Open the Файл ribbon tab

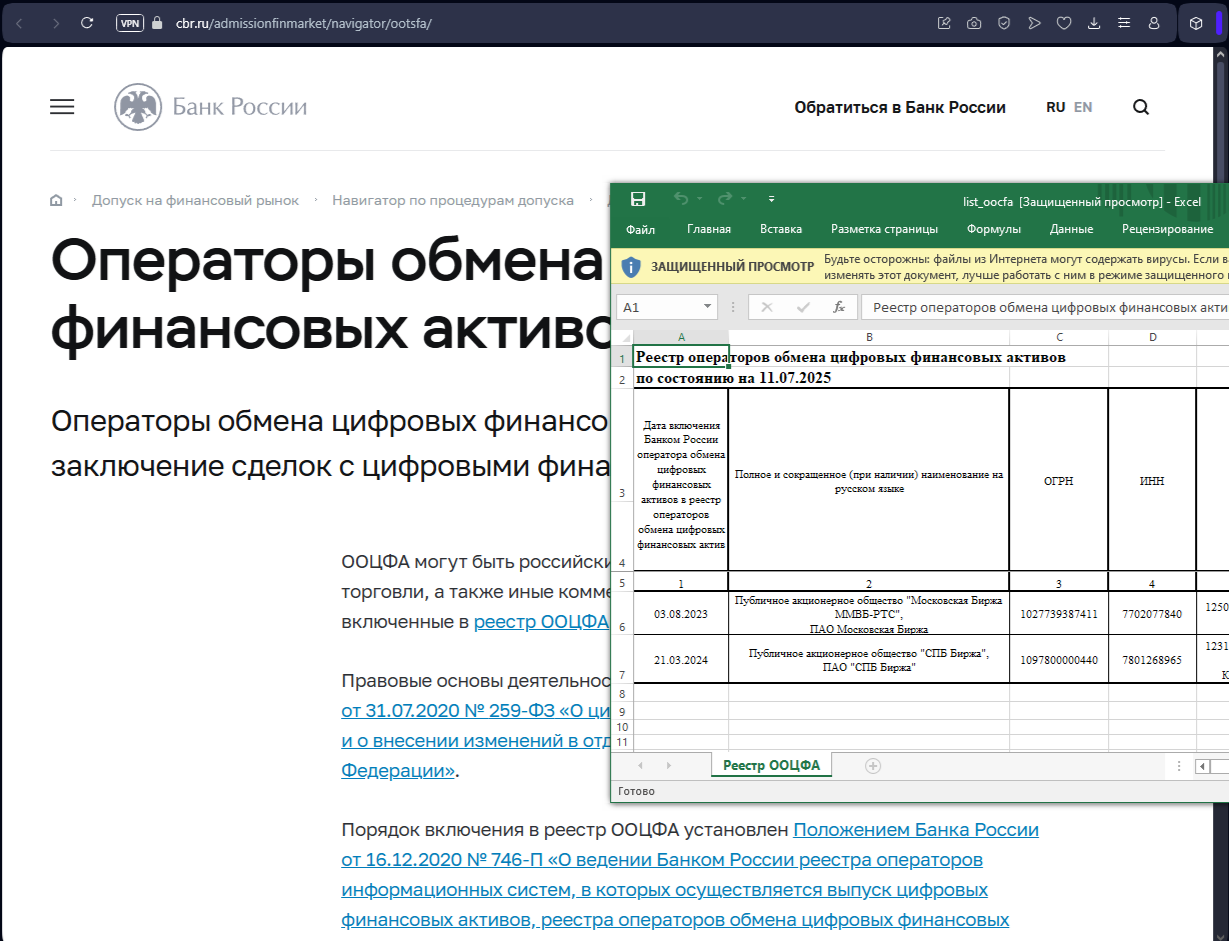[x=640, y=229]
